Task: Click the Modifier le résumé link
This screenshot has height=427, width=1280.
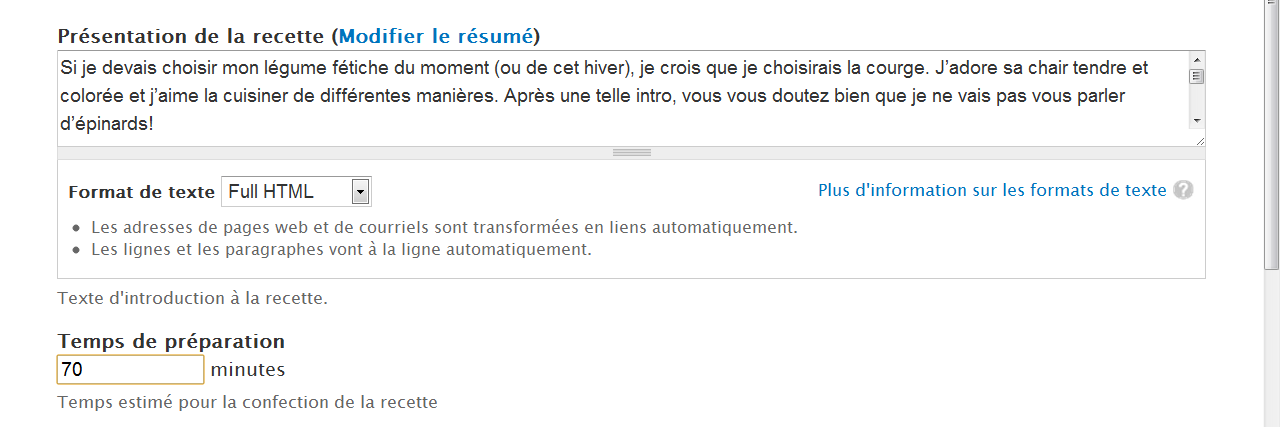Action: point(435,37)
